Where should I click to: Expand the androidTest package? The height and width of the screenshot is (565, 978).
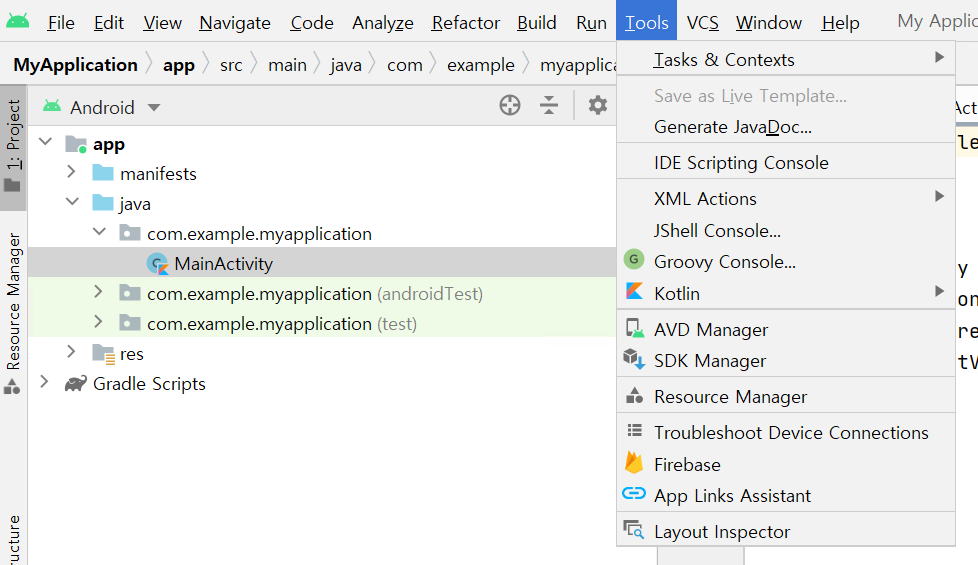98,291
